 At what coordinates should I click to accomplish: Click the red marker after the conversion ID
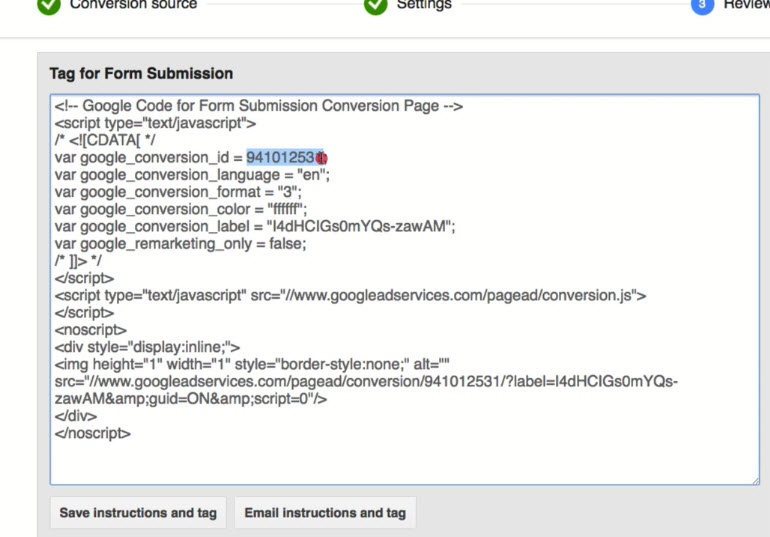coord(321,158)
